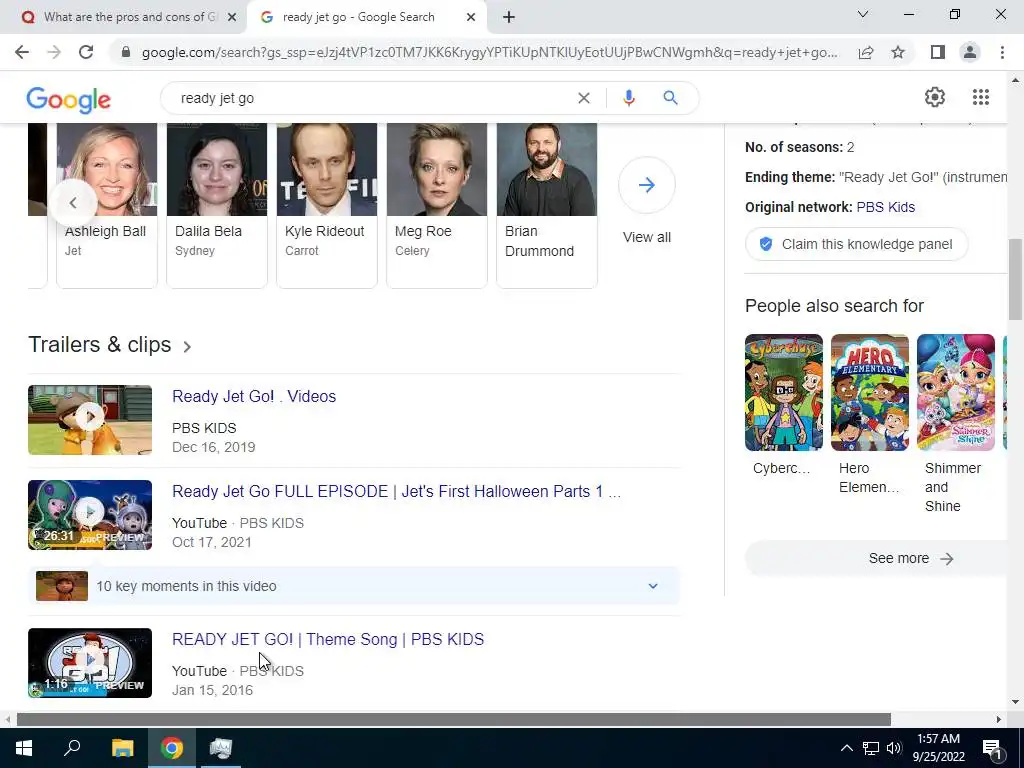Open READY JET GO! Theme Song link
This screenshot has width=1024, height=768.
[x=328, y=639]
